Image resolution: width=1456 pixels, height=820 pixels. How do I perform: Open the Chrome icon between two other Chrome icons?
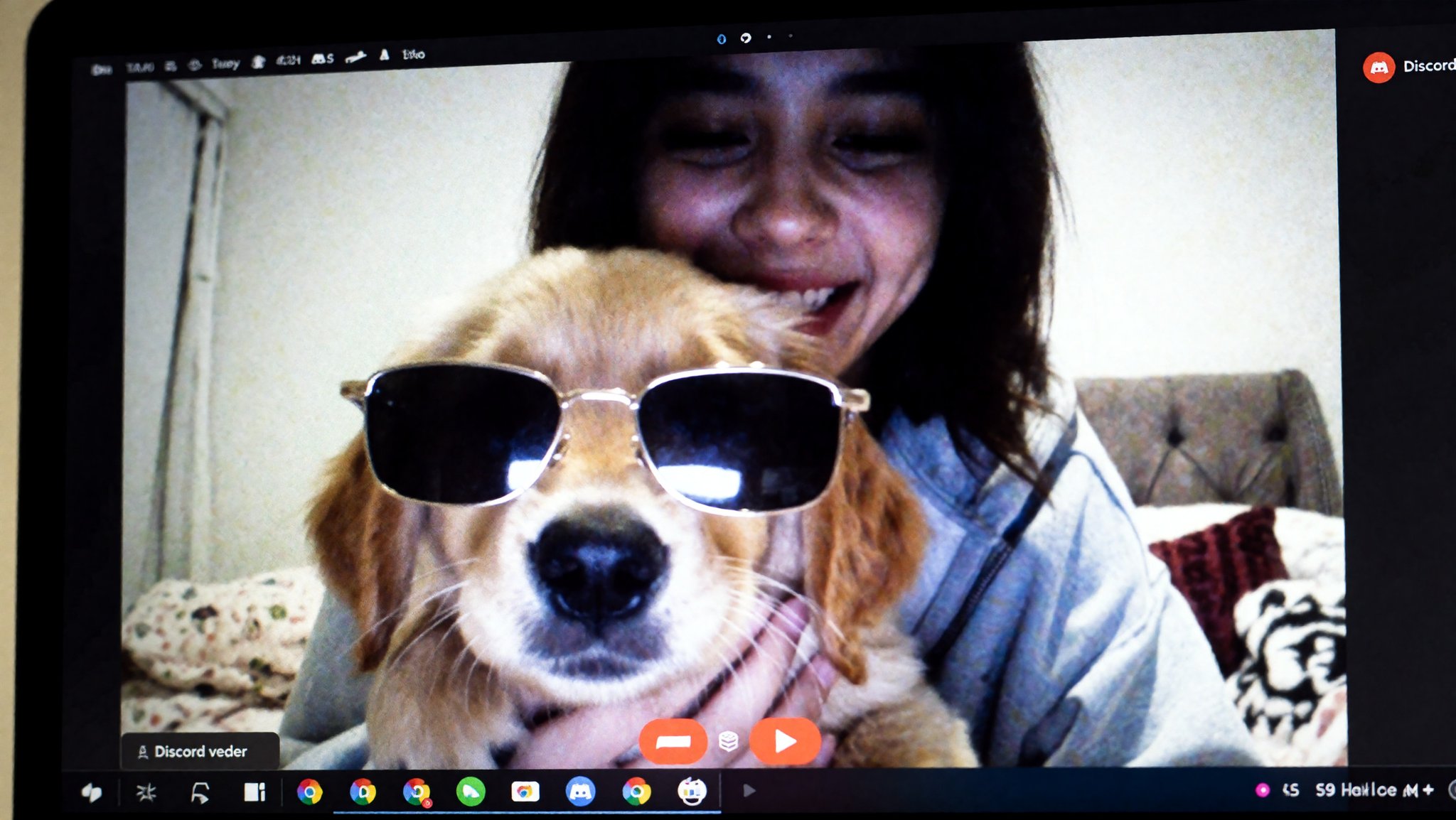pyautogui.click(x=363, y=792)
